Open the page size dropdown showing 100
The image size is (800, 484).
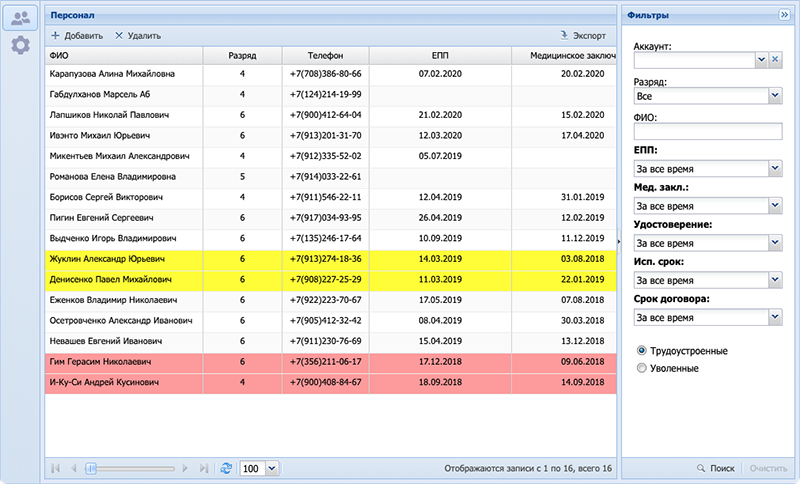coord(272,468)
